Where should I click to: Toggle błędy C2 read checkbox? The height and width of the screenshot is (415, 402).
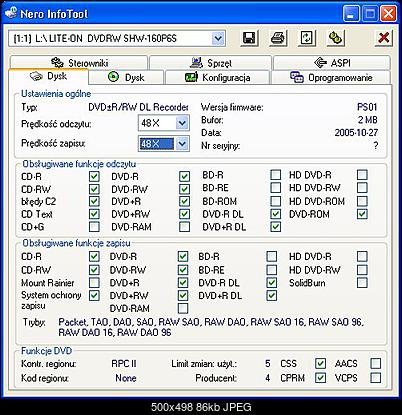[94, 201]
